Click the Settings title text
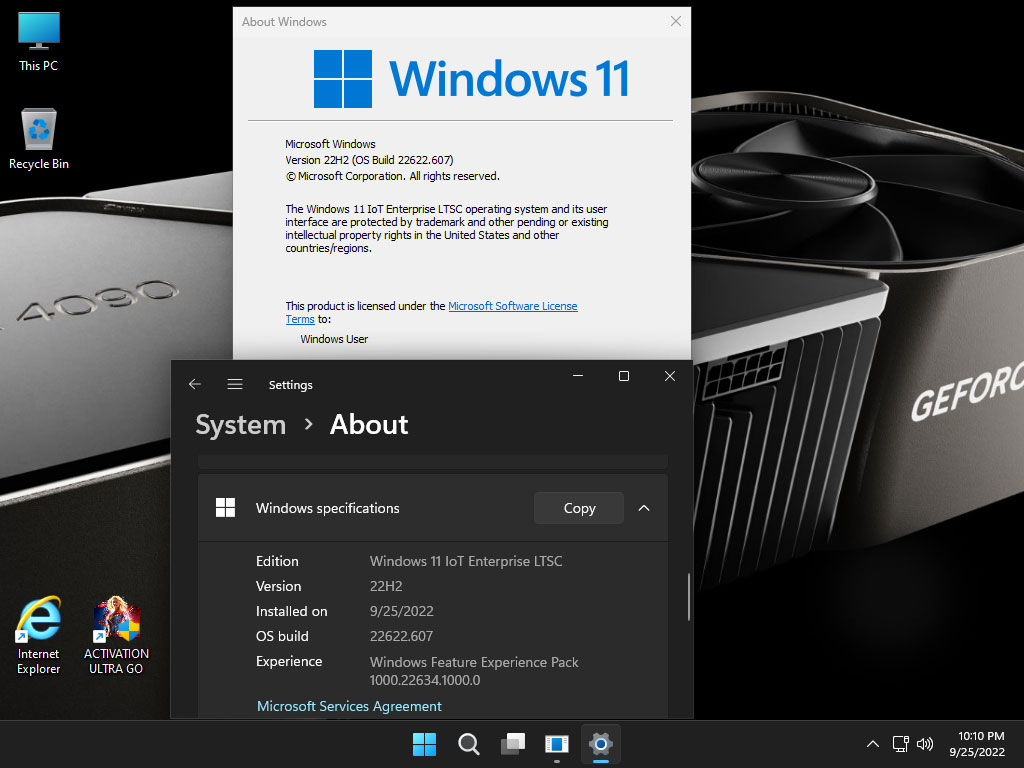This screenshot has width=1024, height=768. (291, 385)
